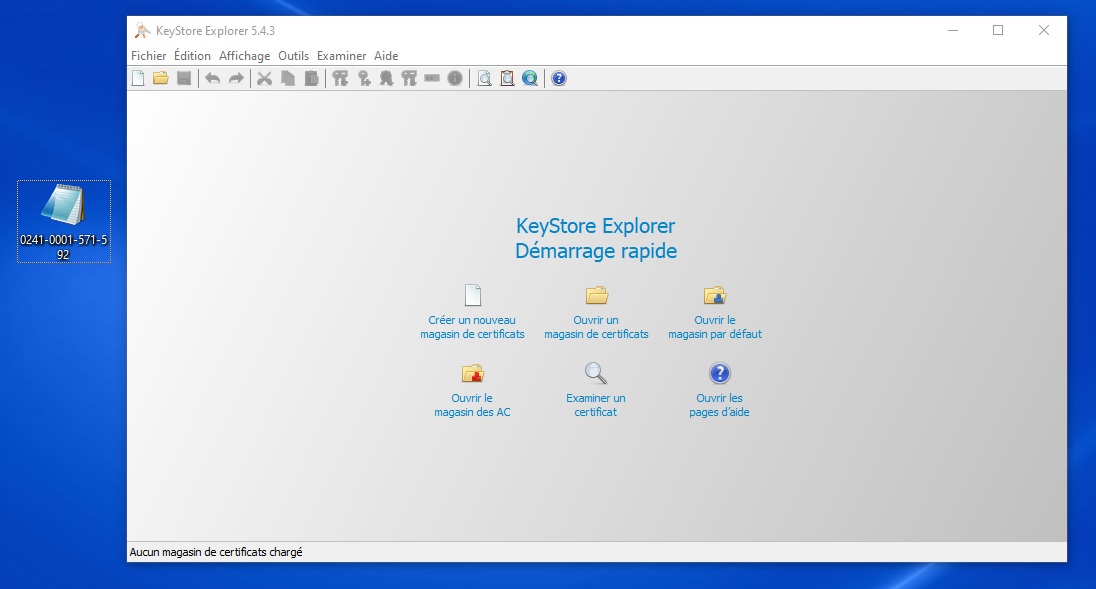The width and height of the screenshot is (1096, 589).
Task: Click the Paste clipboard toolbar icon
Action: [312, 78]
